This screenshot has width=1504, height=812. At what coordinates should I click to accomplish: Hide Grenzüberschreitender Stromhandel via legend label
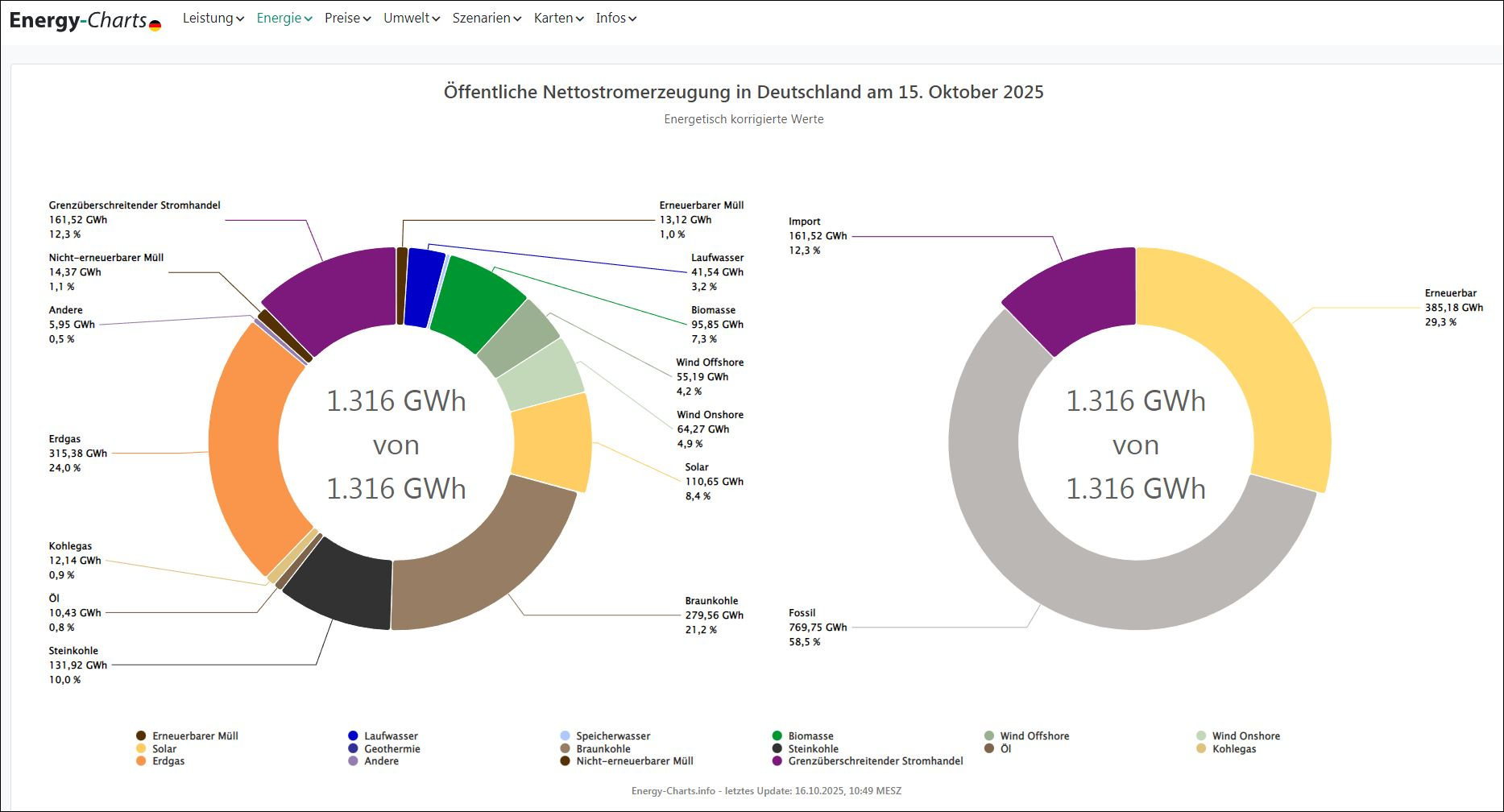pyautogui.click(x=875, y=761)
